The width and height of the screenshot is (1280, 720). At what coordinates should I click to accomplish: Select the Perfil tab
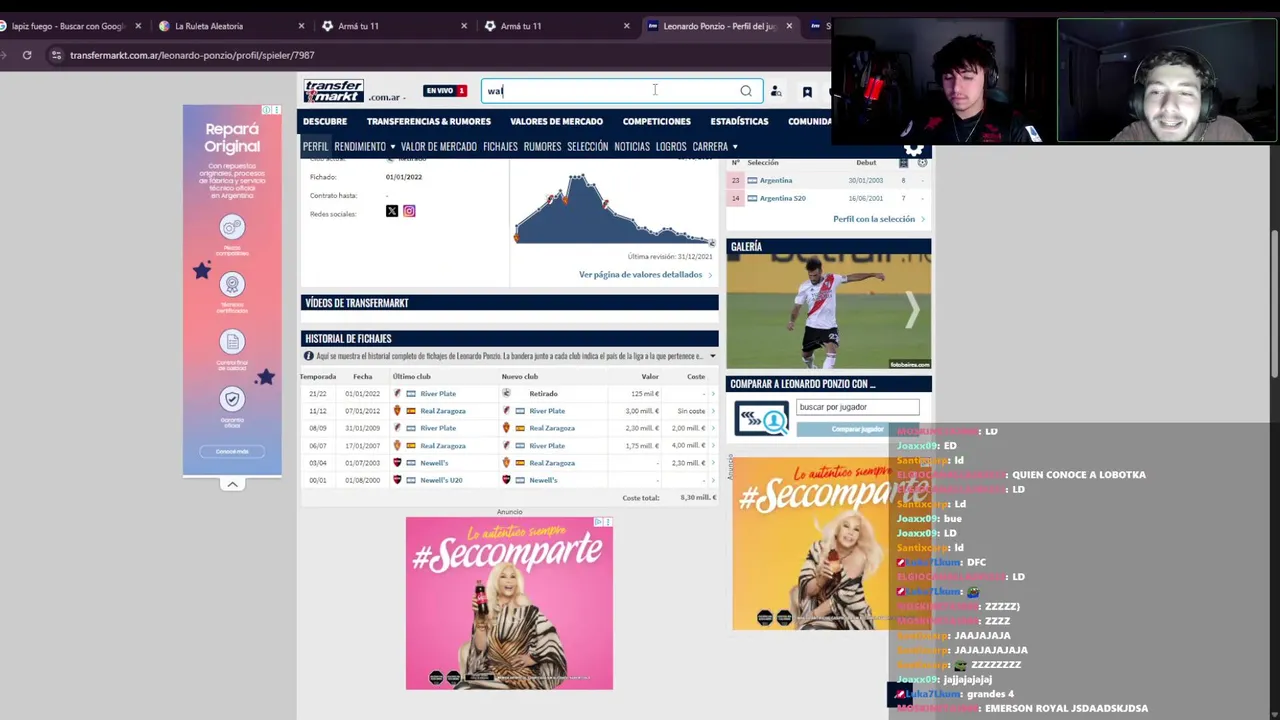pos(315,147)
